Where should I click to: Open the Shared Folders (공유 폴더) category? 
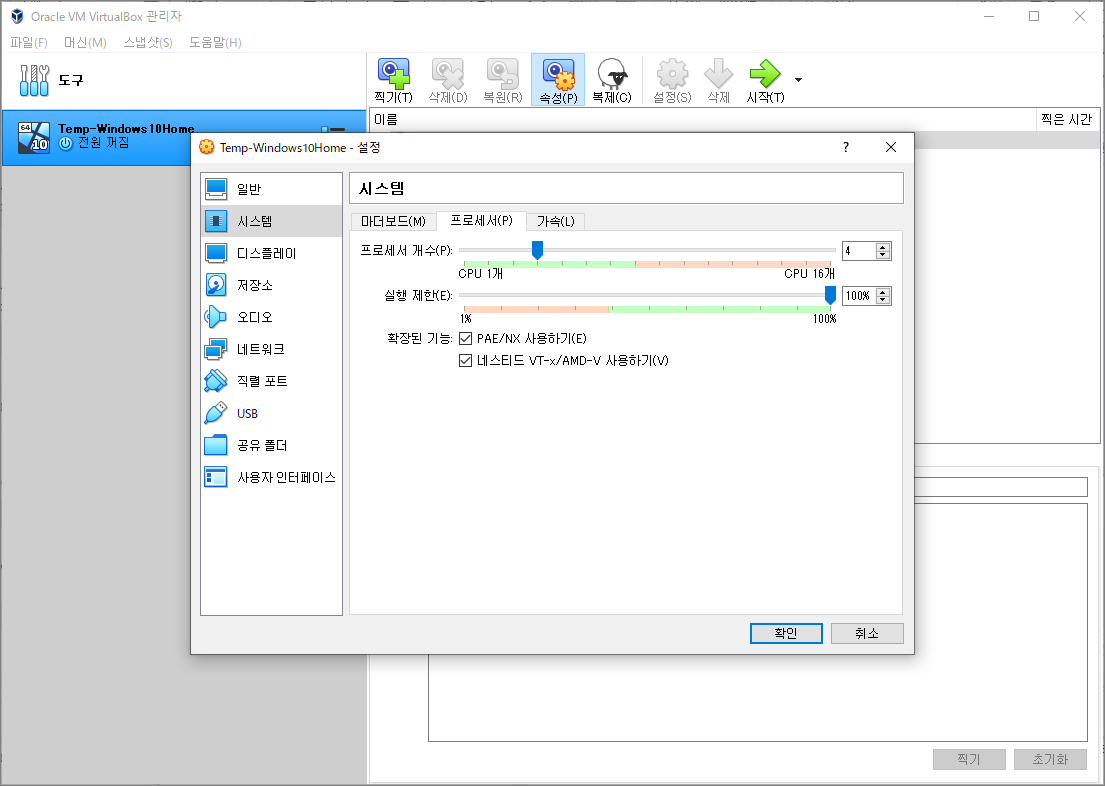pyautogui.click(x=271, y=446)
